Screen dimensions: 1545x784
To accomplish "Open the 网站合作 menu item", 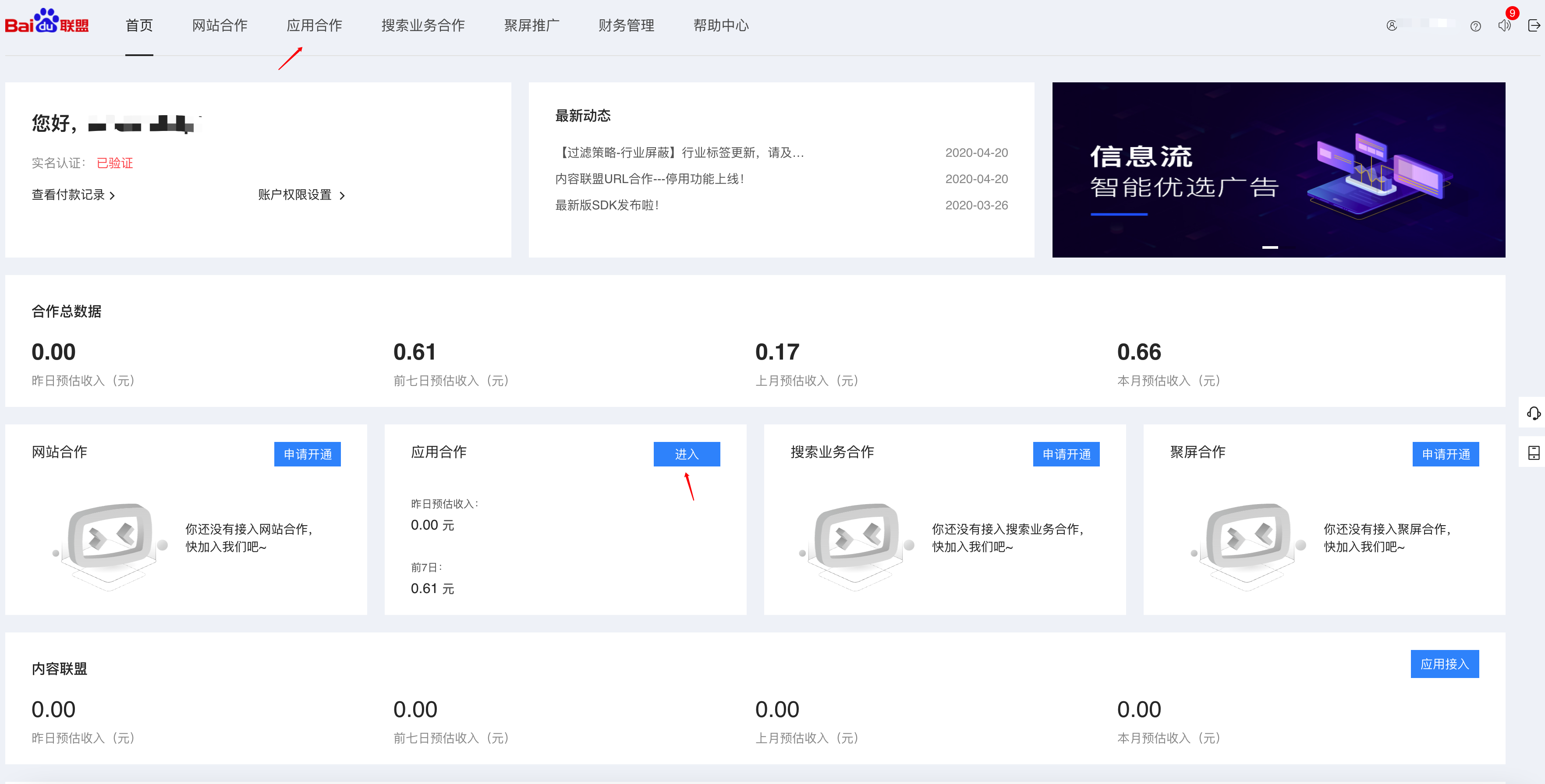I will [220, 25].
